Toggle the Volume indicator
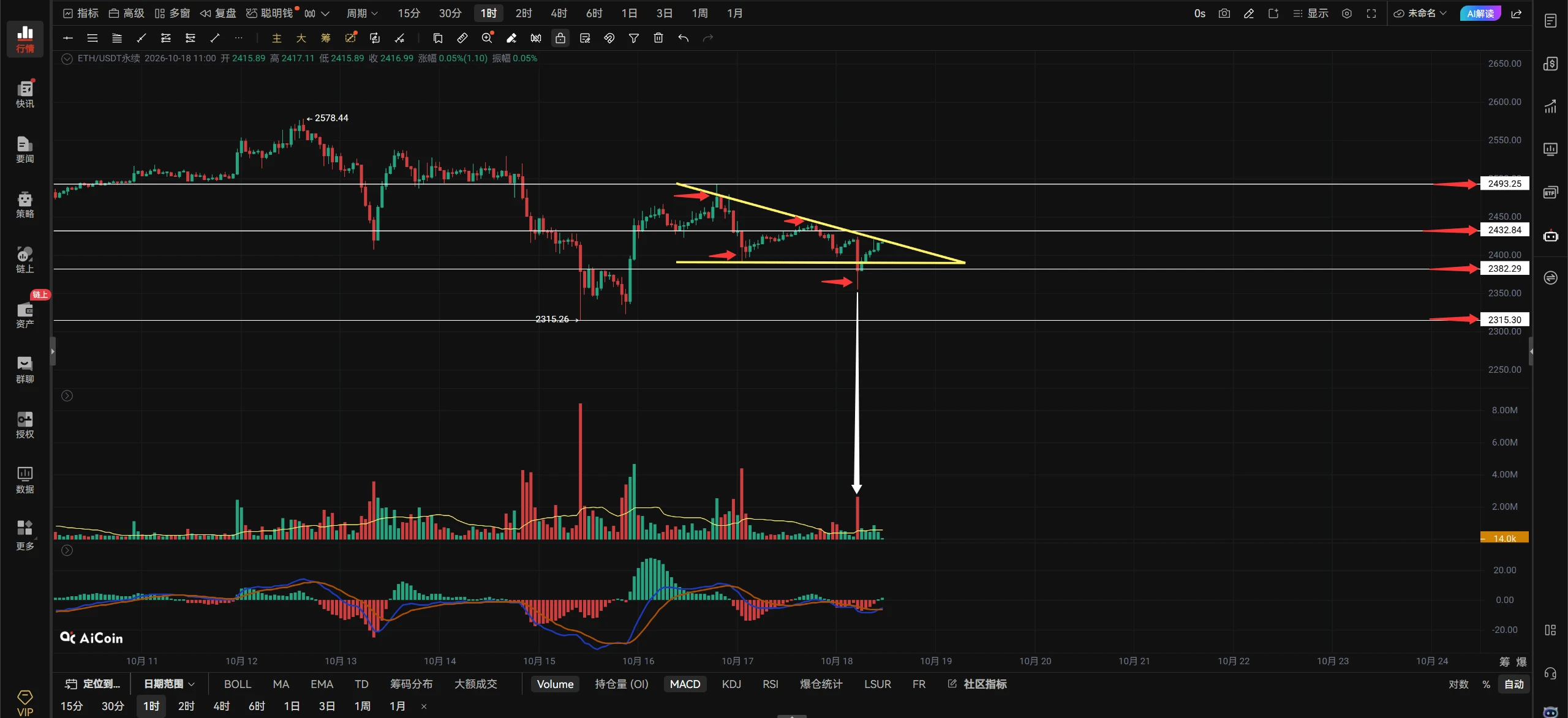Screen dimensions: 1568x718 point(555,684)
